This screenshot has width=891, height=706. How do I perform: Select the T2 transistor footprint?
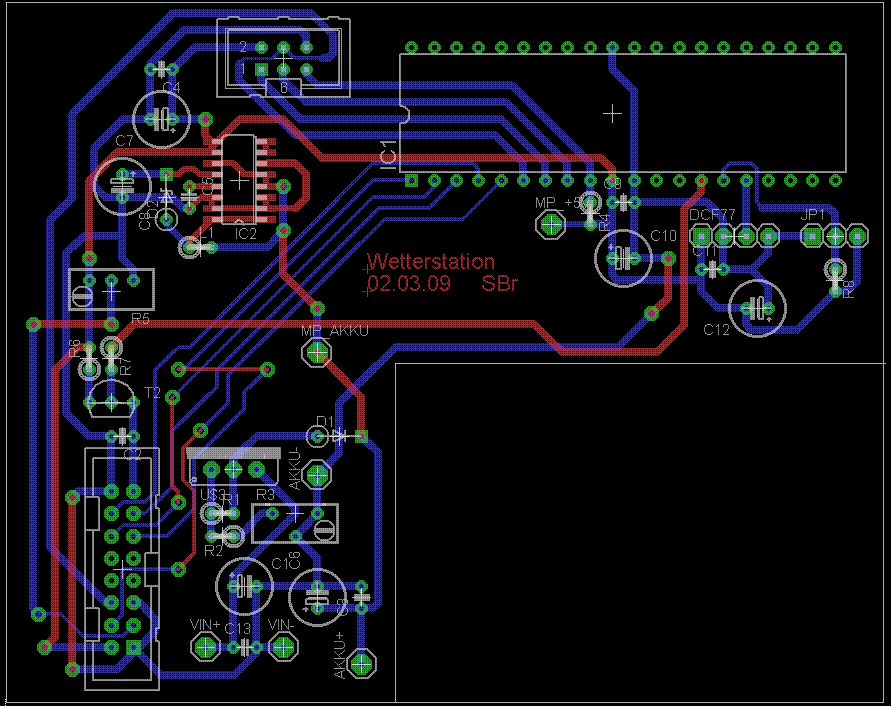pyautogui.click(x=111, y=398)
